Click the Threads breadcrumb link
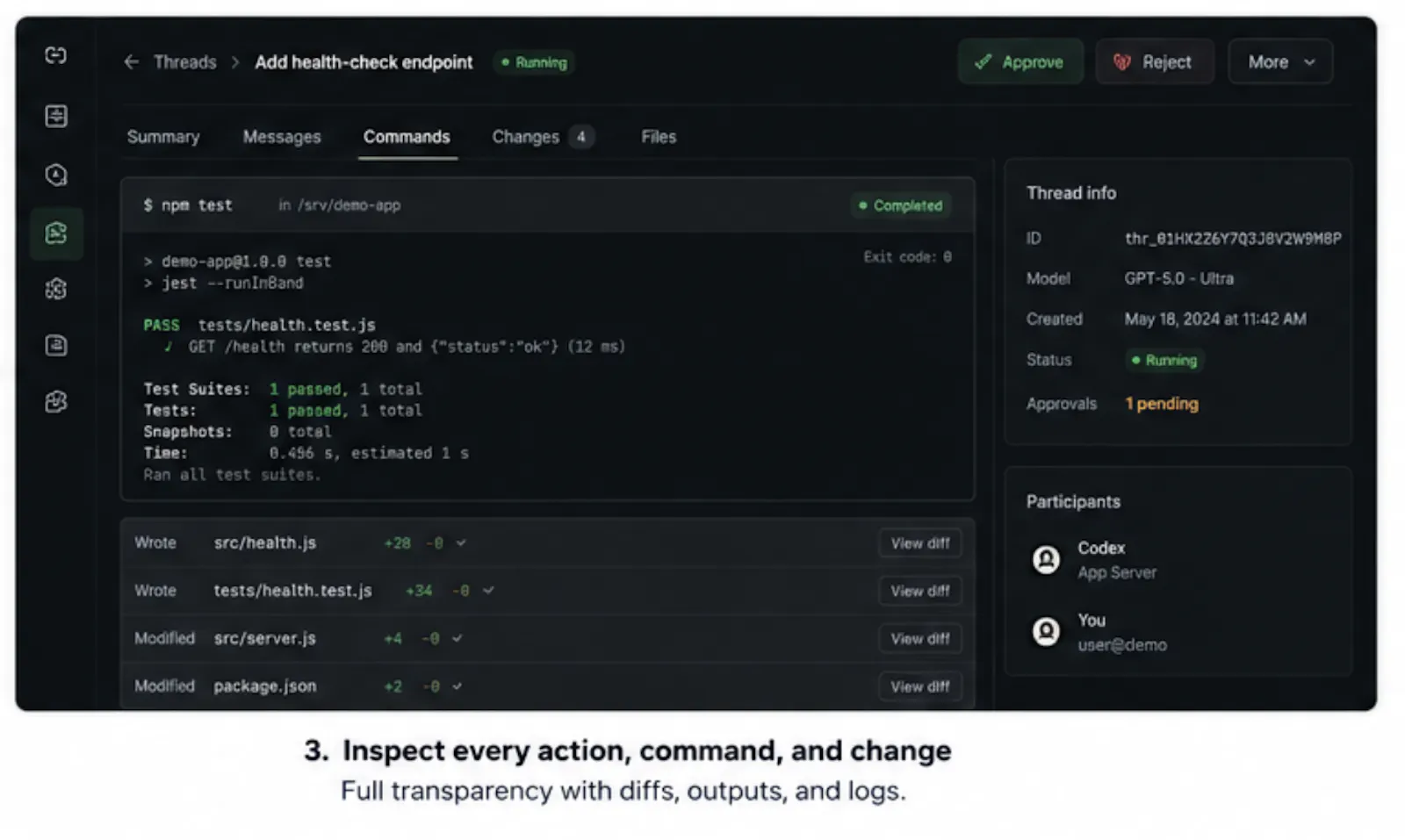This screenshot has width=1405, height=840. (184, 62)
